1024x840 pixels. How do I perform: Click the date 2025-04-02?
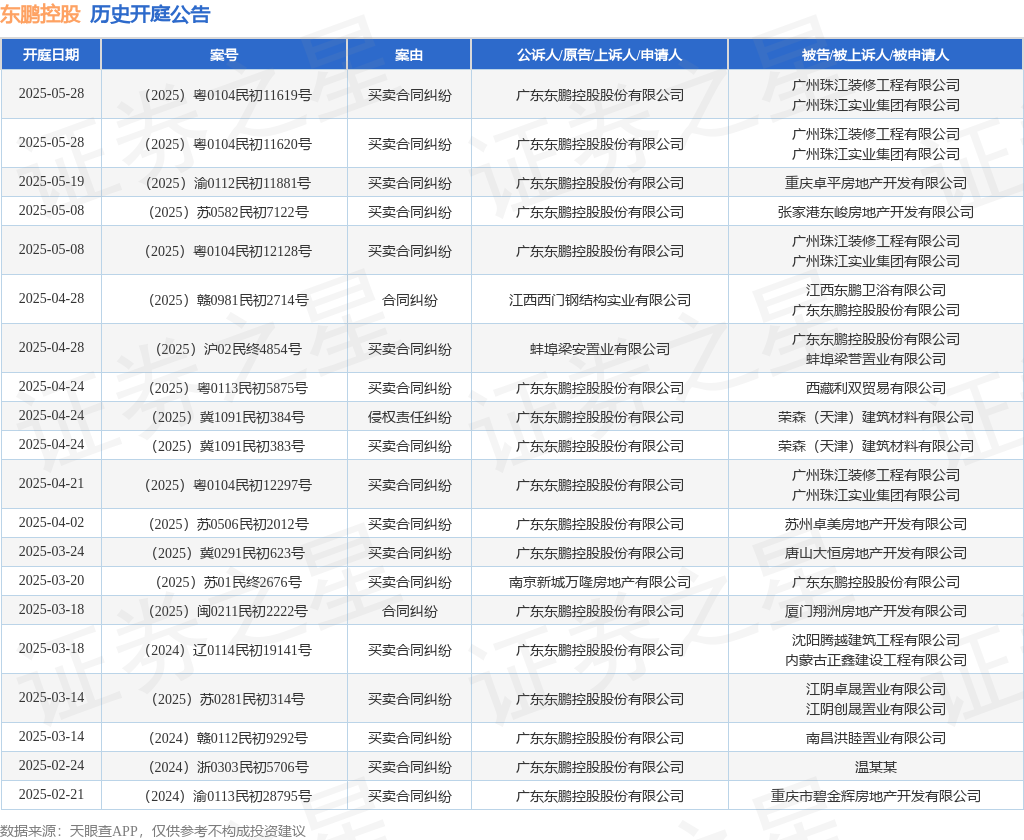51,523
